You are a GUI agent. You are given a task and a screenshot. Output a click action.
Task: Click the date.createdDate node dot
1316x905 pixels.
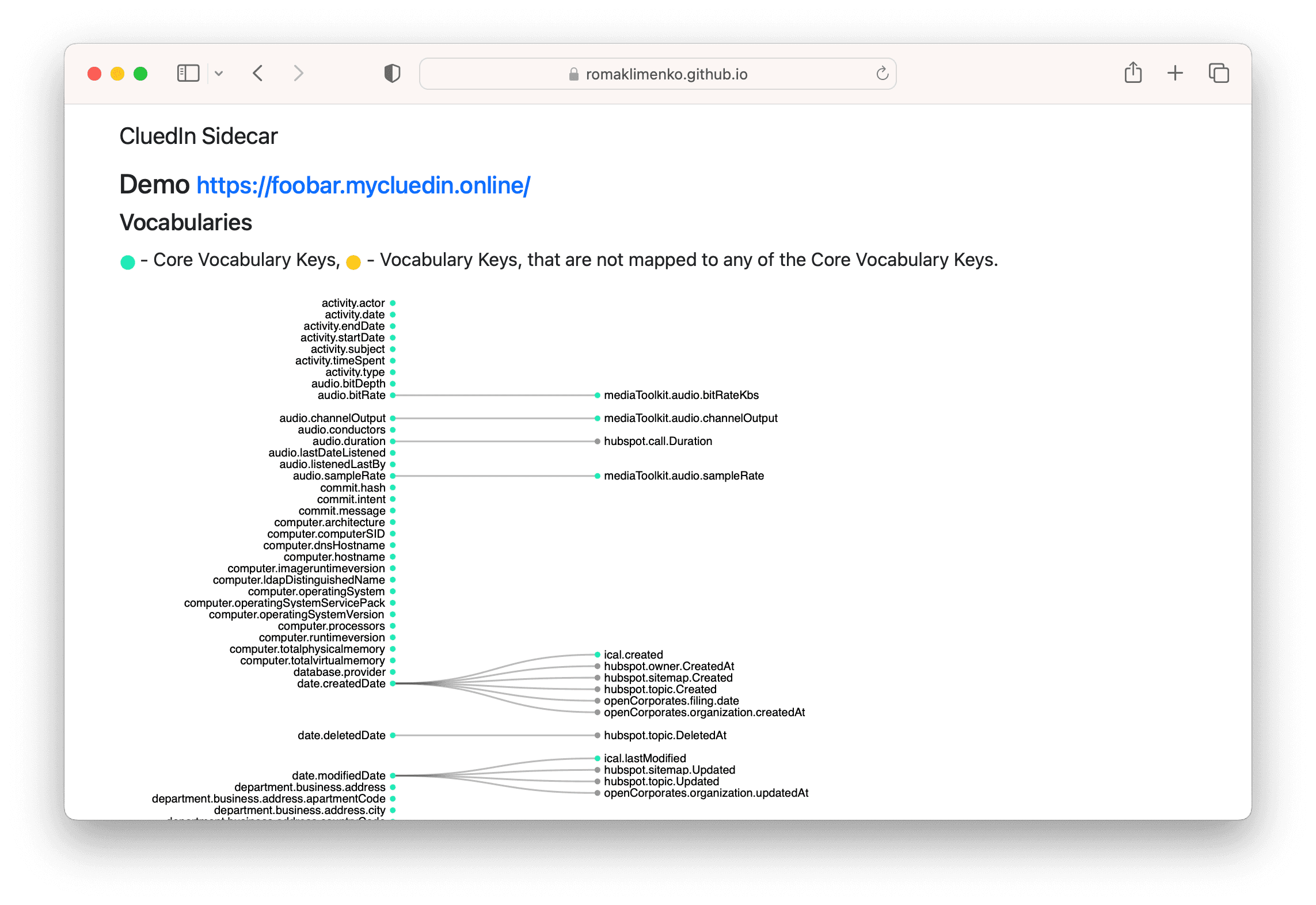tap(393, 684)
